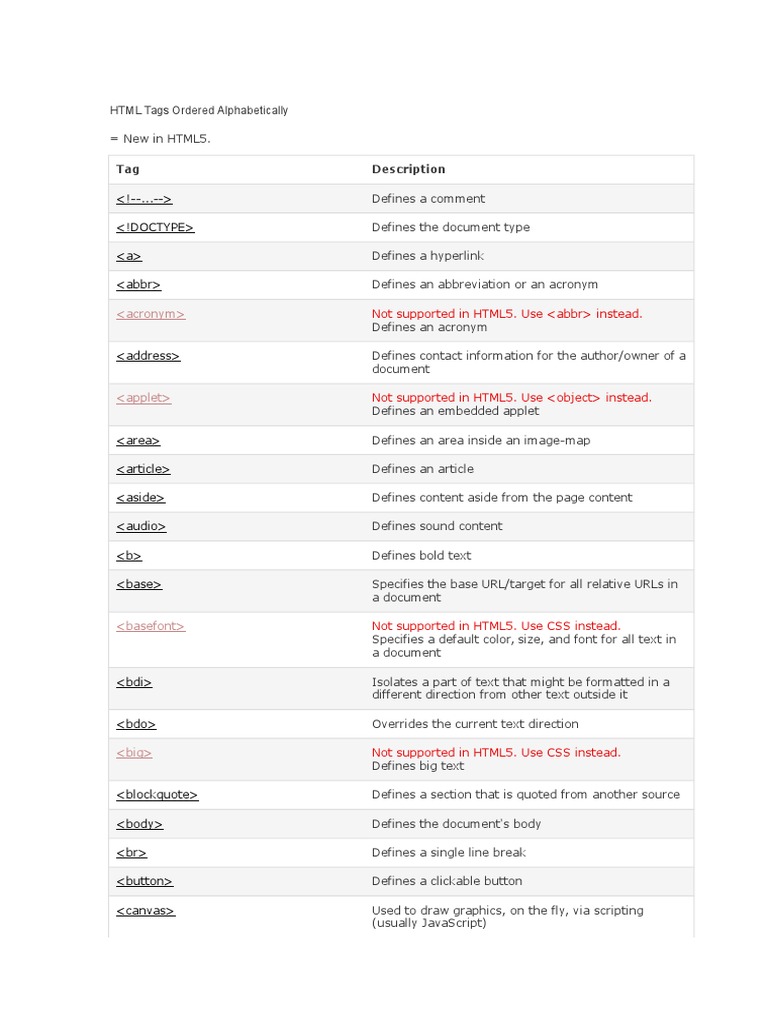This screenshot has width=768, height=1024.
Task: Click the <b> bold tag link
Action: [129, 556]
